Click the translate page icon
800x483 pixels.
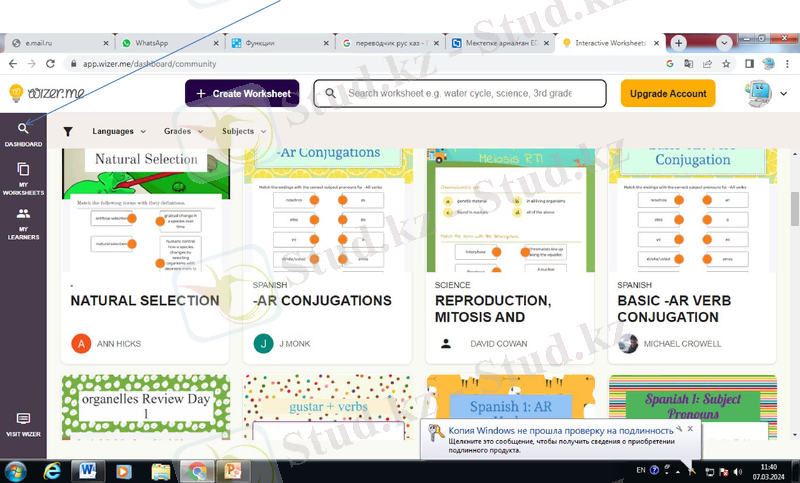click(689, 64)
